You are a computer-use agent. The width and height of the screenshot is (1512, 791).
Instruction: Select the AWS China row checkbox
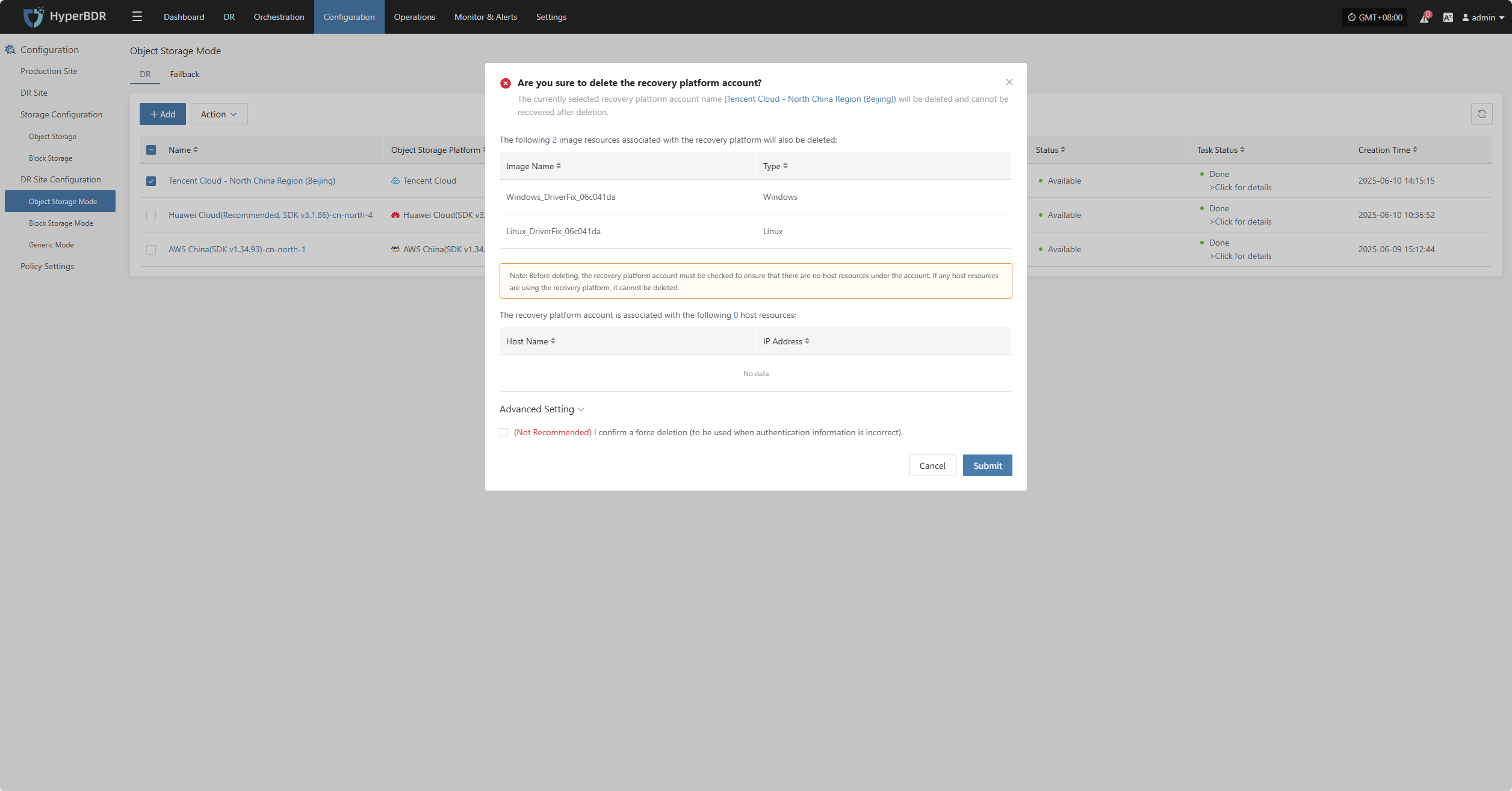click(151, 250)
